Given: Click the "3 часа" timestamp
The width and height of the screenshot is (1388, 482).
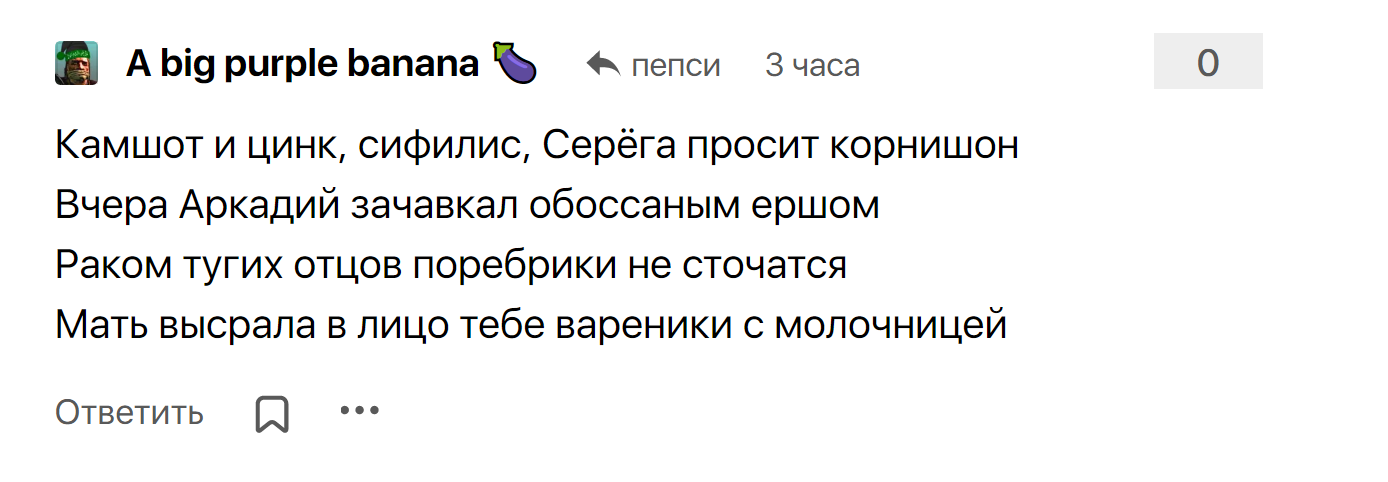Looking at the screenshot, I should (812, 66).
